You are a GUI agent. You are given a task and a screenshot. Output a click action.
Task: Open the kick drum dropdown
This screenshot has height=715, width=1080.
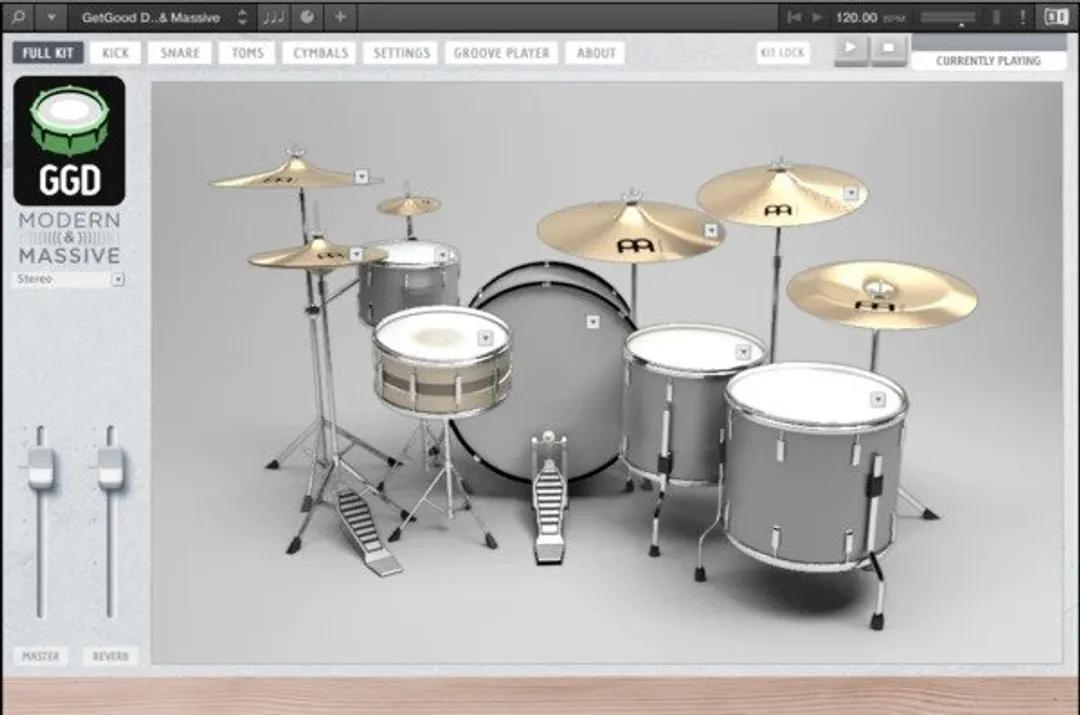click(593, 322)
